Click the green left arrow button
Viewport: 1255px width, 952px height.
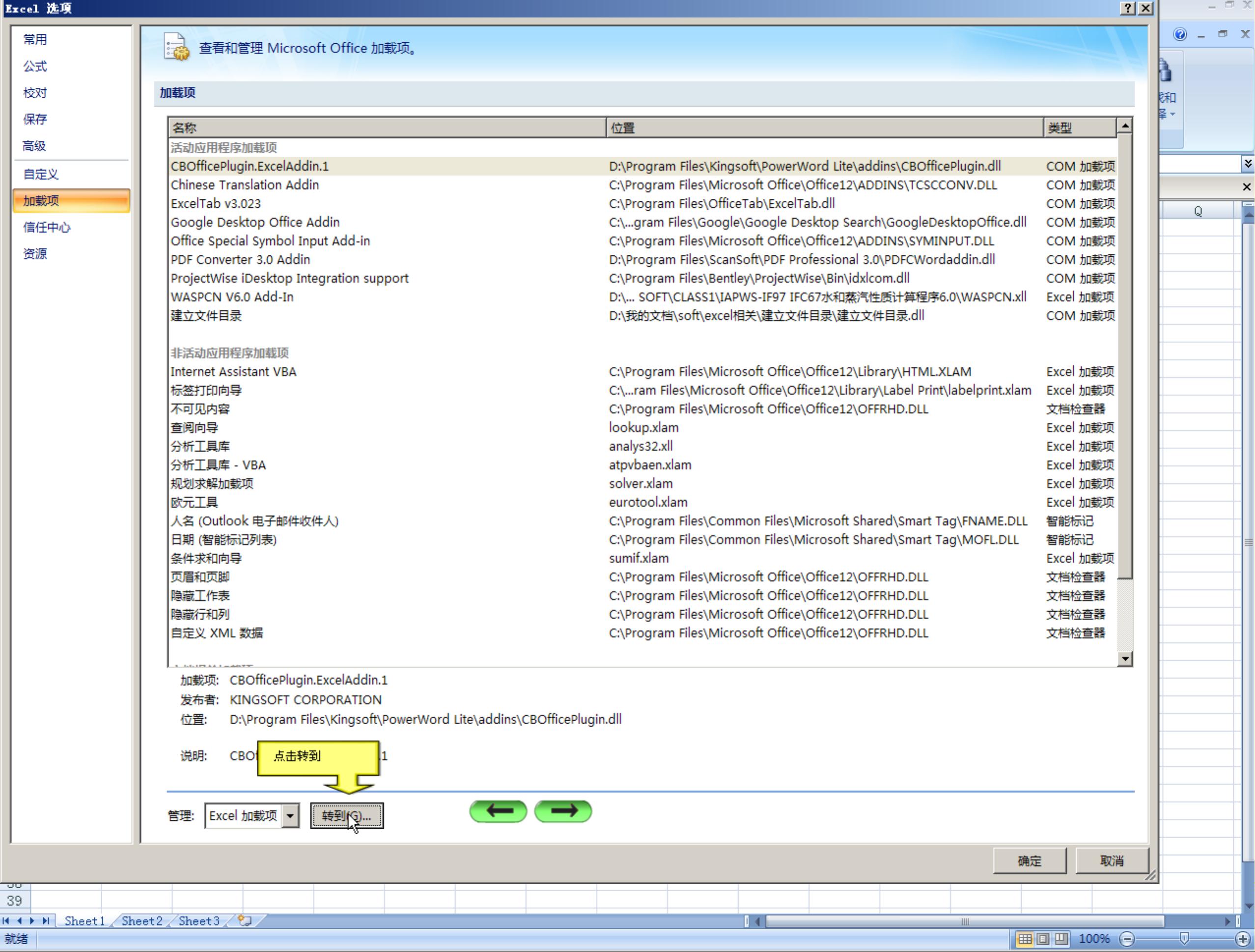tap(498, 811)
